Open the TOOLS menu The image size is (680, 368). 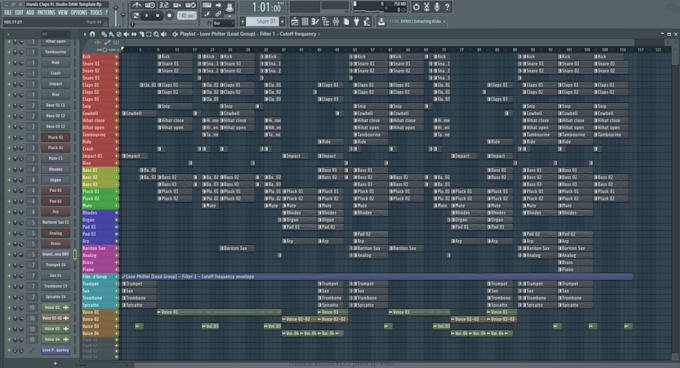click(x=96, y=13)
